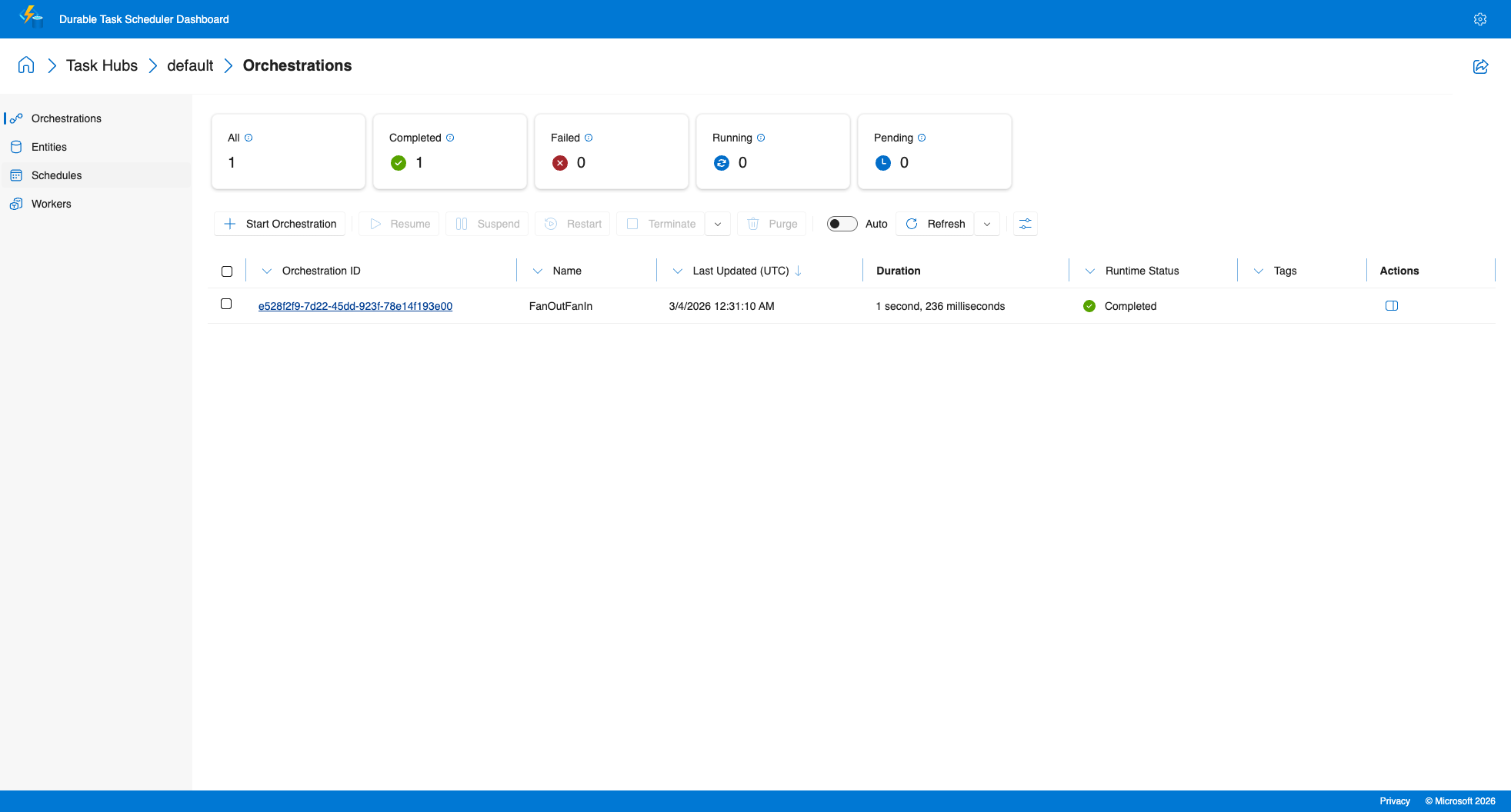This screenshot has height=812, width=1511.
Task: Open the column filter options icon
Action: coord(1025,224)
